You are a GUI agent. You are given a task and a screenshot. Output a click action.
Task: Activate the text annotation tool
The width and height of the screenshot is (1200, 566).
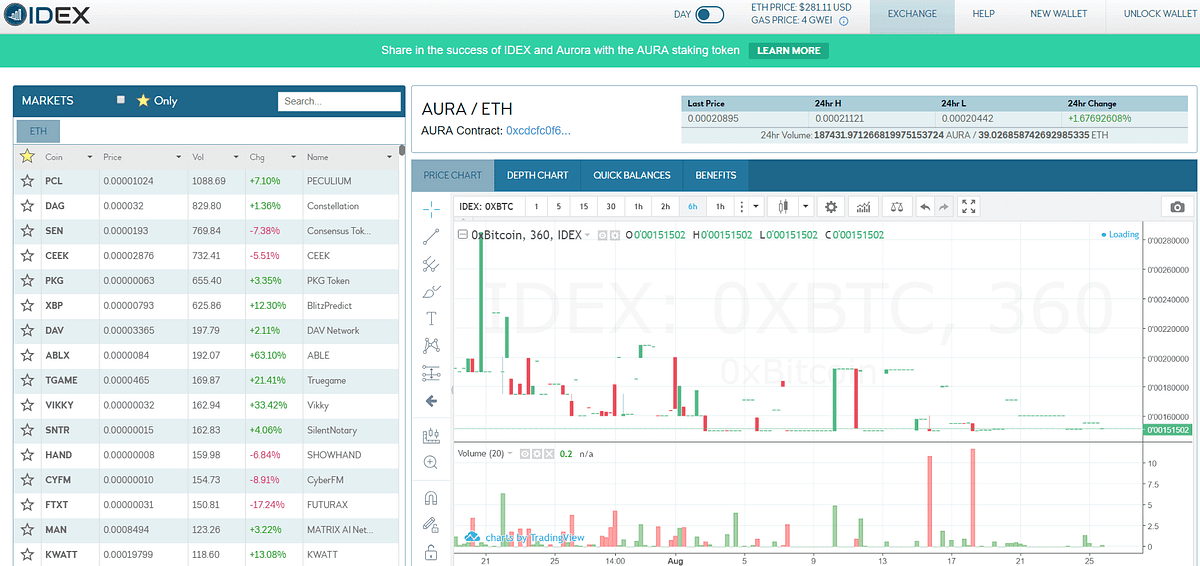pos(431,319)
